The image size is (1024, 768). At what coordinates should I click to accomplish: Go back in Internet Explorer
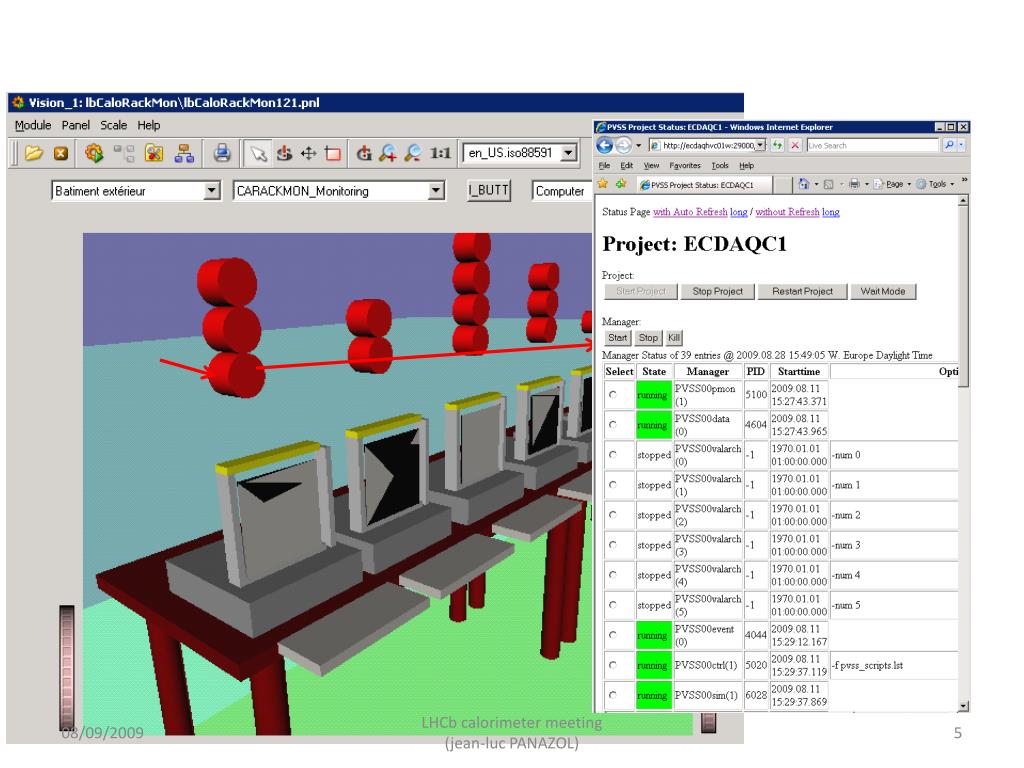(605, 146)
